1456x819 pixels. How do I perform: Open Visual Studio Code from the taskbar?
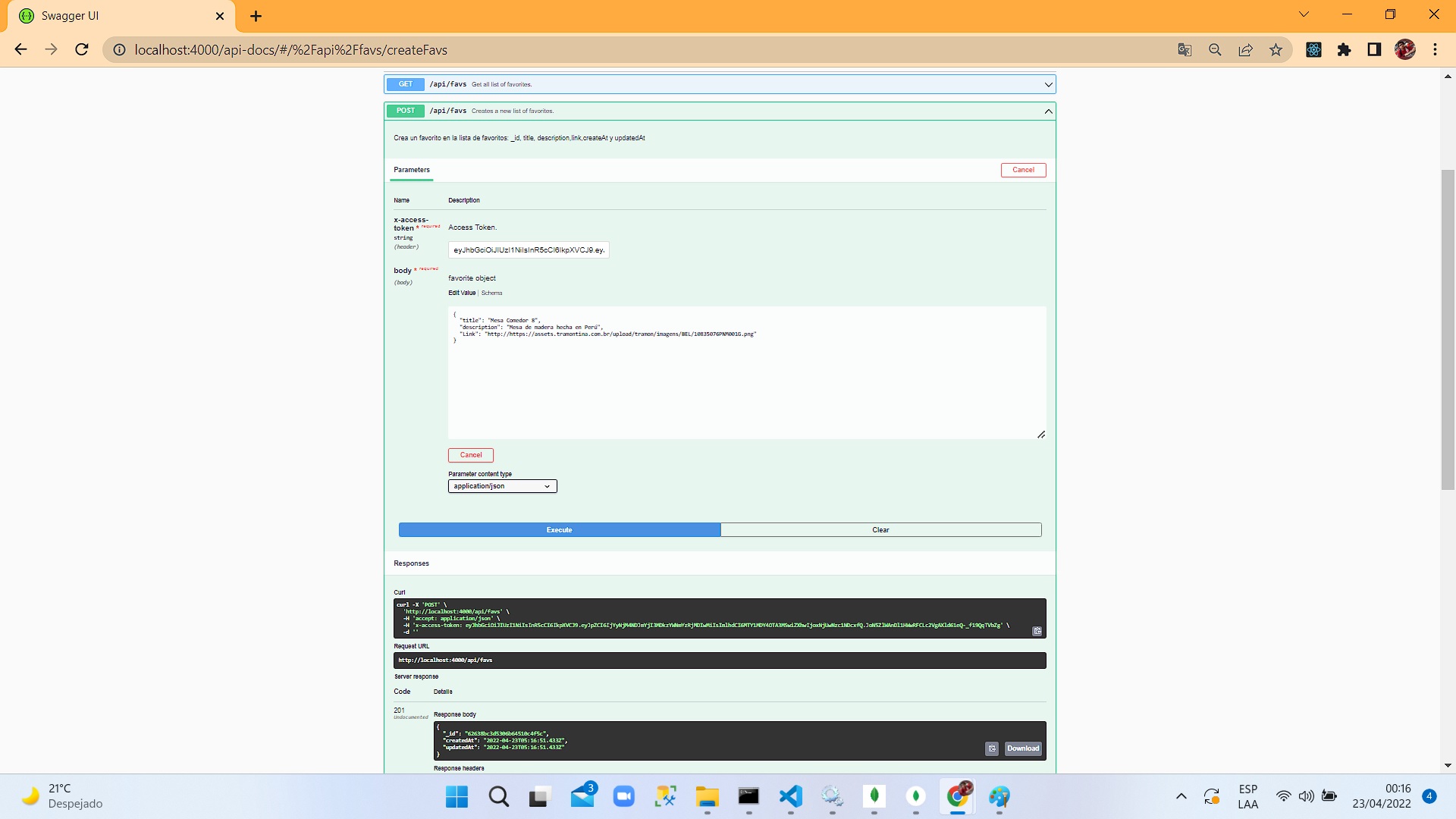point(790,796)
